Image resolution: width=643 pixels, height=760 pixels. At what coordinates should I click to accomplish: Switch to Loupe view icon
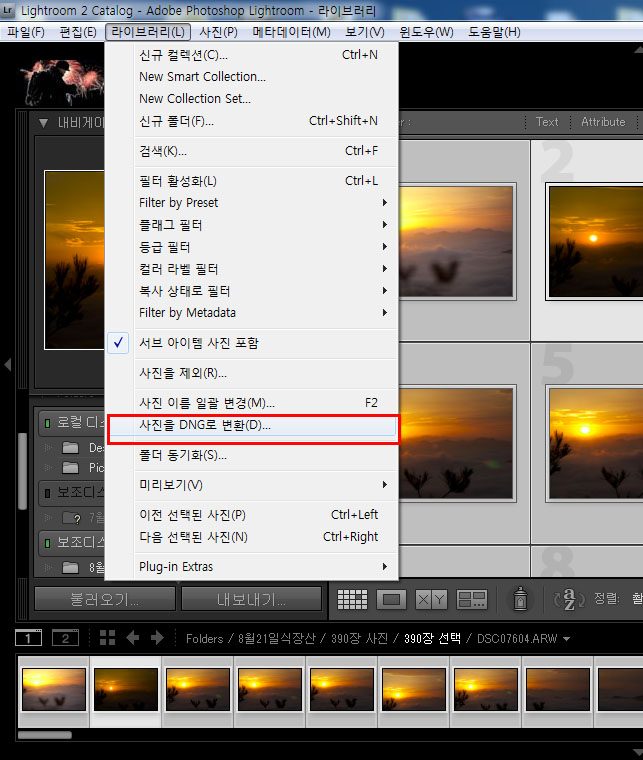[392, 599]
